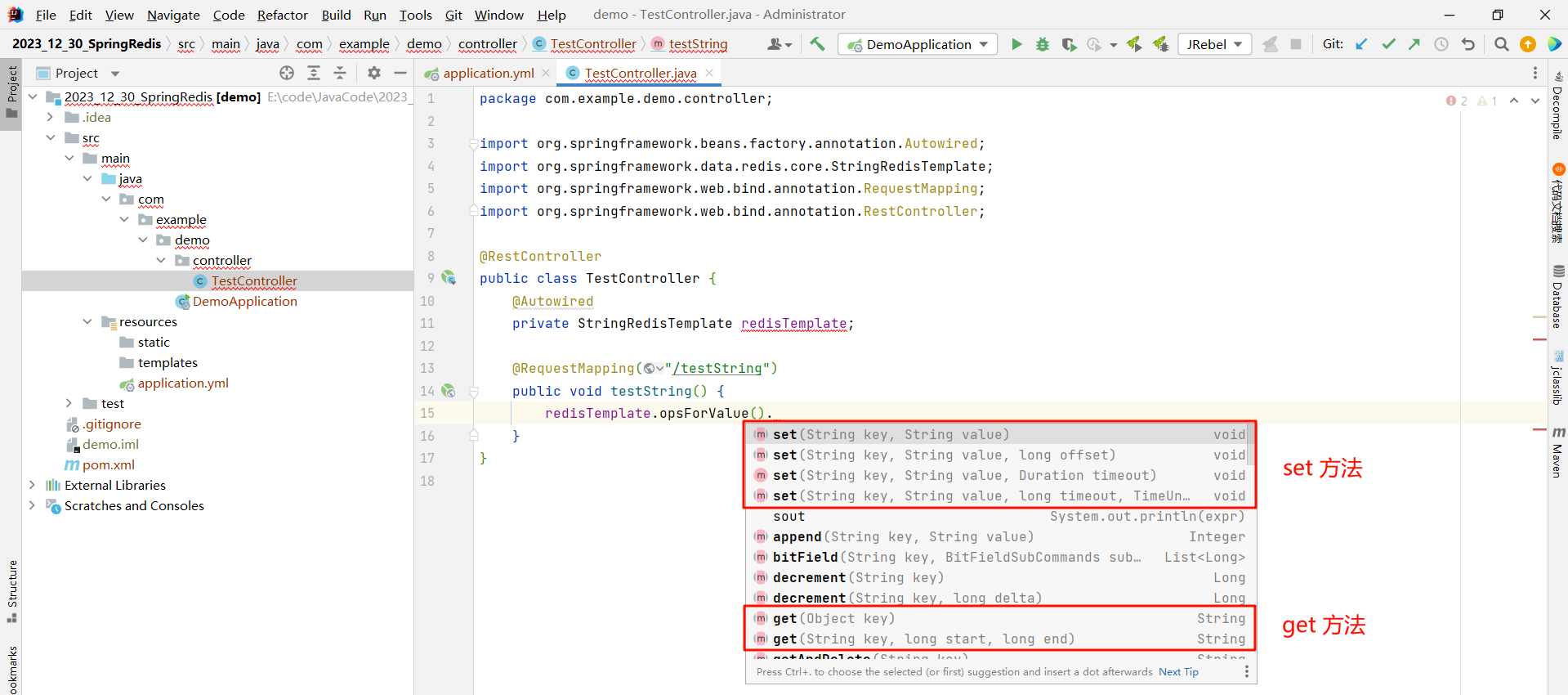Click the orange IDE update icon

(x=1527, y=44)
